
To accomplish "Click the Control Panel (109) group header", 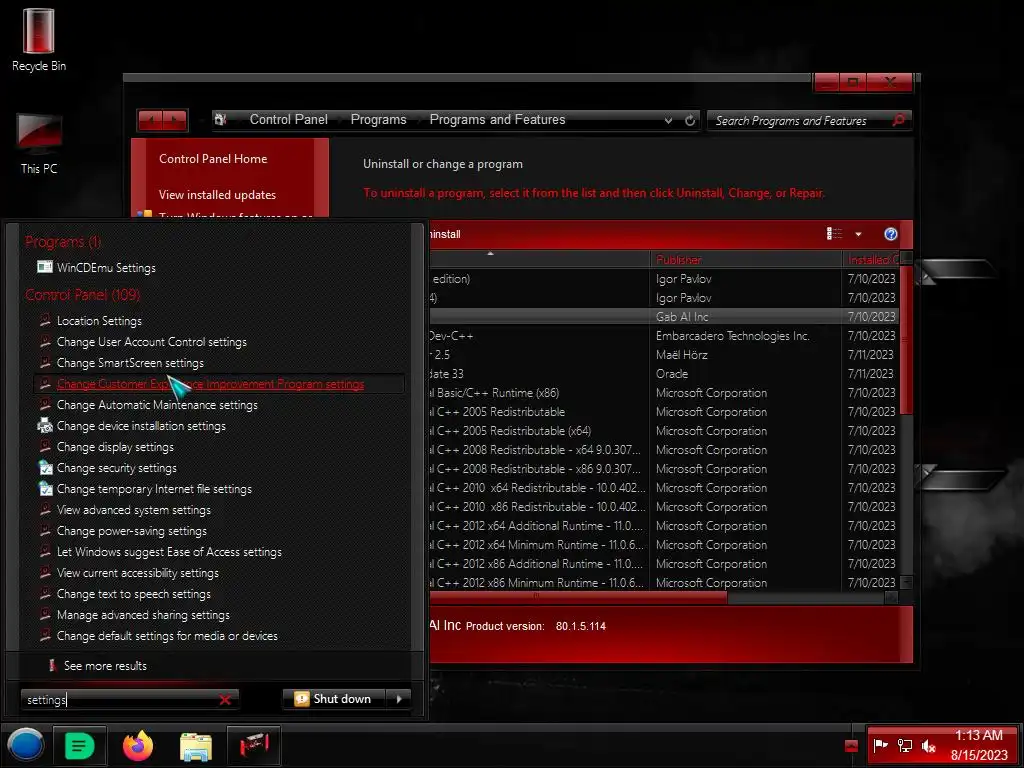I will click(x=82, y=295).
